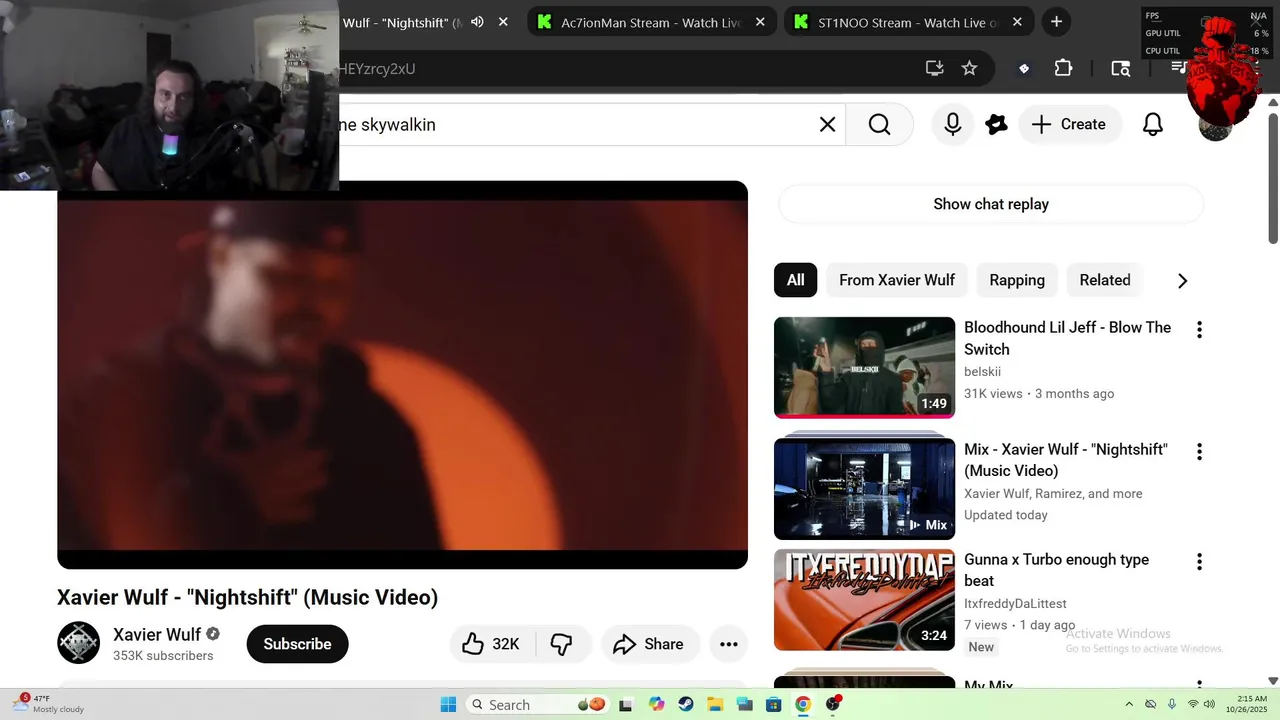
Task: Search with your voice microphone button
Action: coord(953,124)
